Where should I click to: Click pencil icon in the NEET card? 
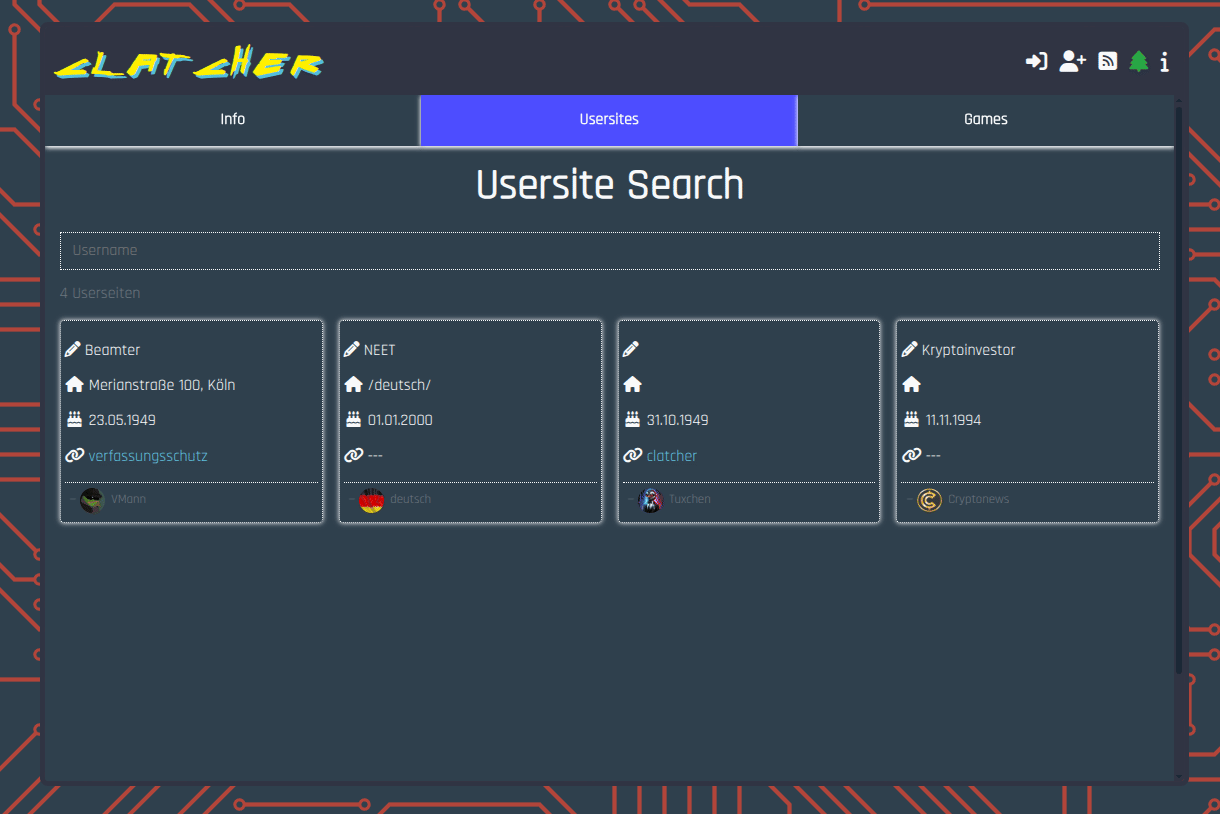[351, 350]
